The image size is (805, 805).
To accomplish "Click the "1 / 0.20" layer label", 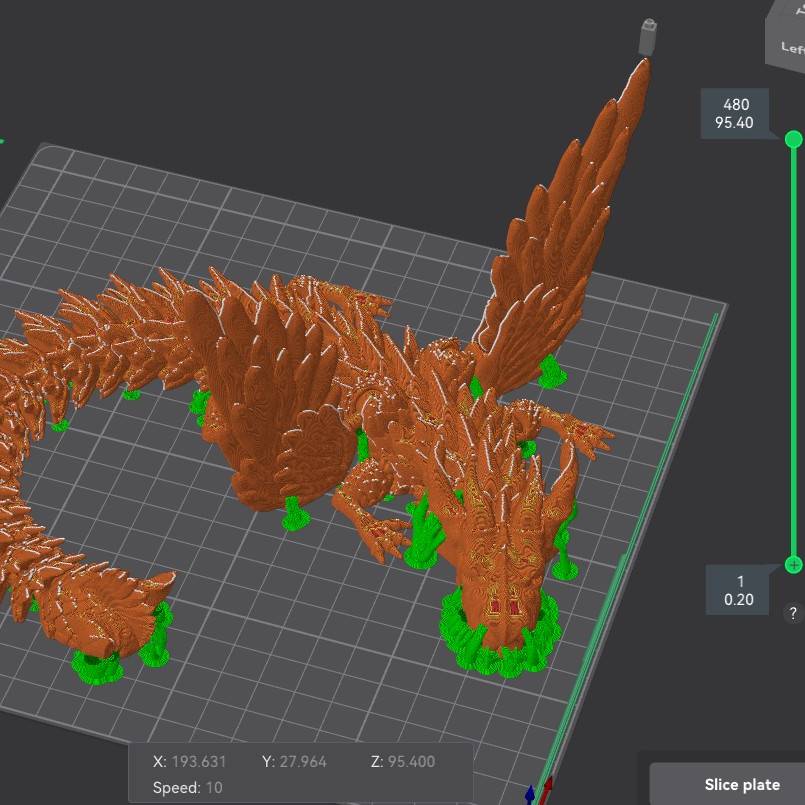I will tap(737, 588).
